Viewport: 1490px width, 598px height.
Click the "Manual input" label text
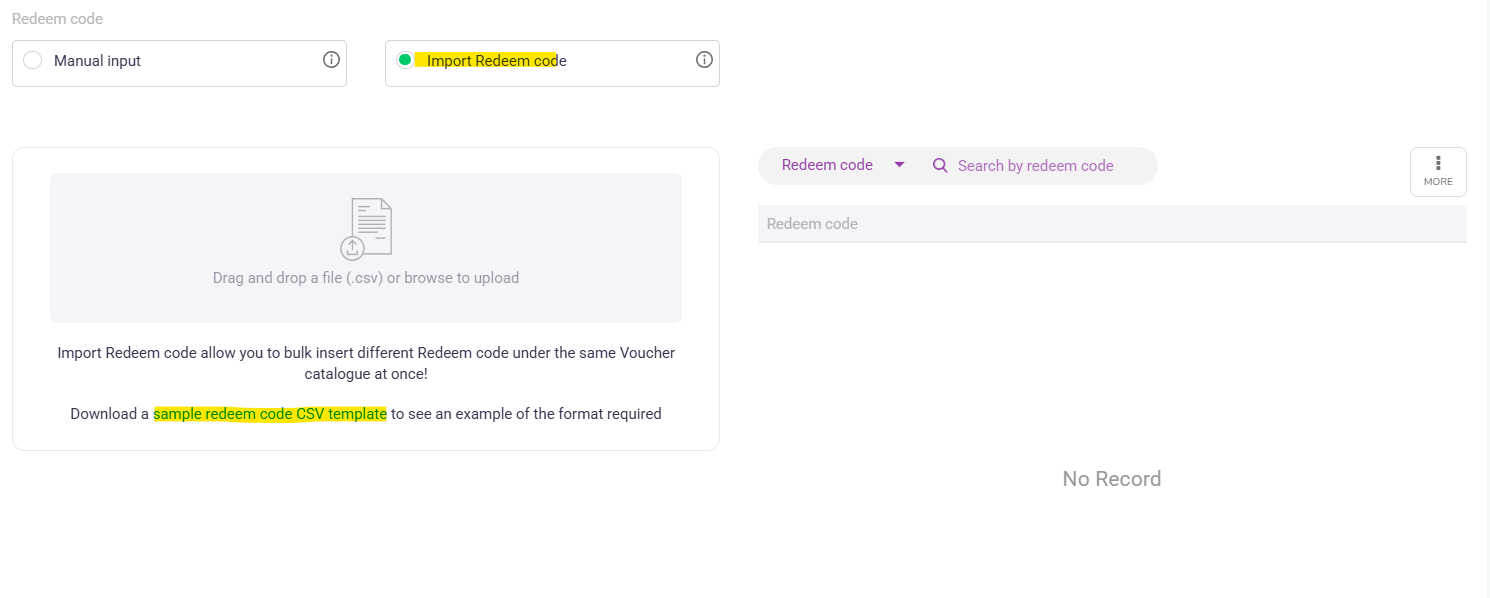97,61
